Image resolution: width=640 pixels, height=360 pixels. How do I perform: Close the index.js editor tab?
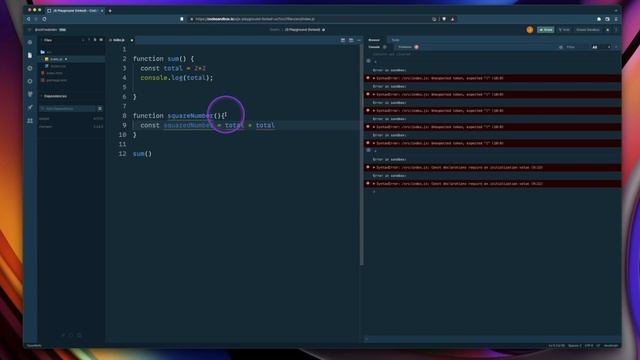tap(131, 40)
